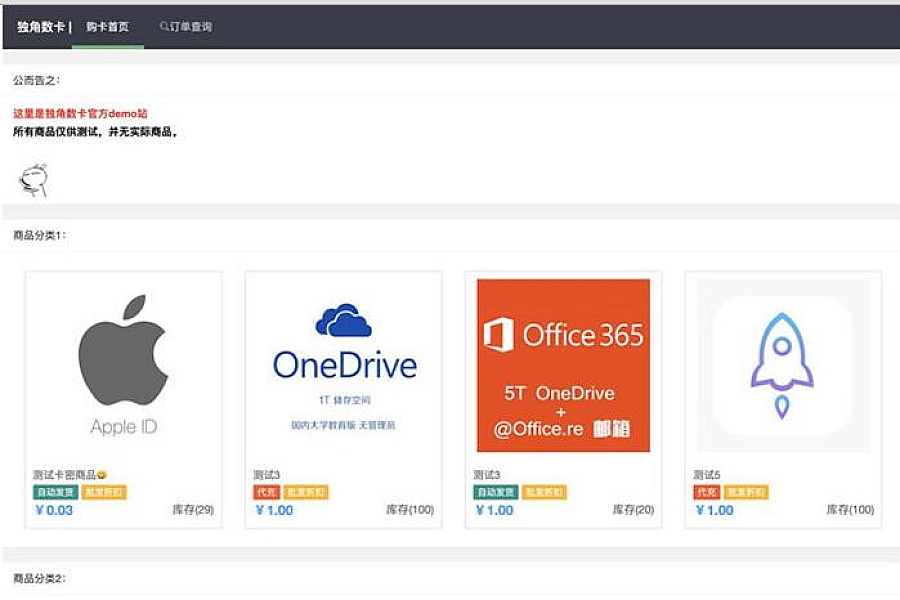Click the 自动发货 badge on the Office 365 card
900x600 pixels.
[x=496, y=492]
